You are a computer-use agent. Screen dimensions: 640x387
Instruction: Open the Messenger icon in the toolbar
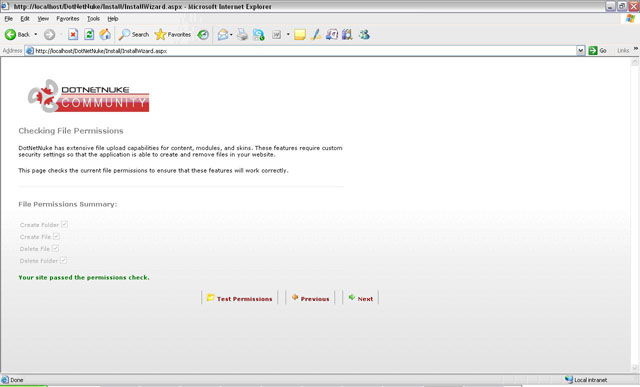click(364, 35)
